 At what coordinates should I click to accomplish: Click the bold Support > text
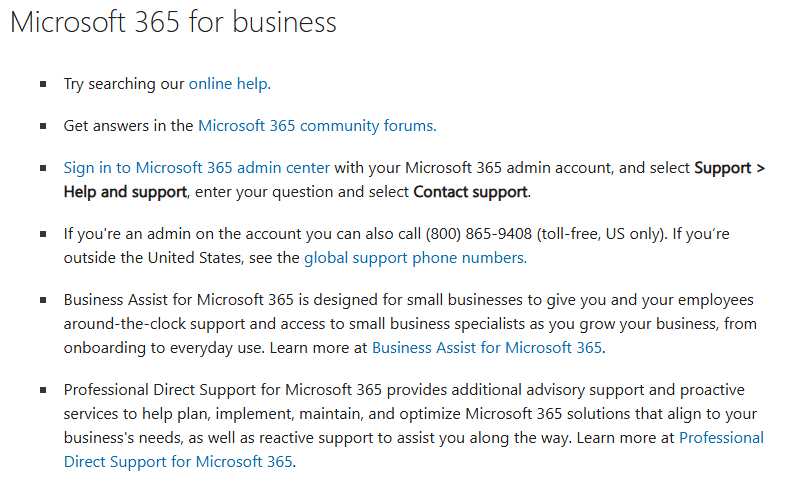click(730, 167)
